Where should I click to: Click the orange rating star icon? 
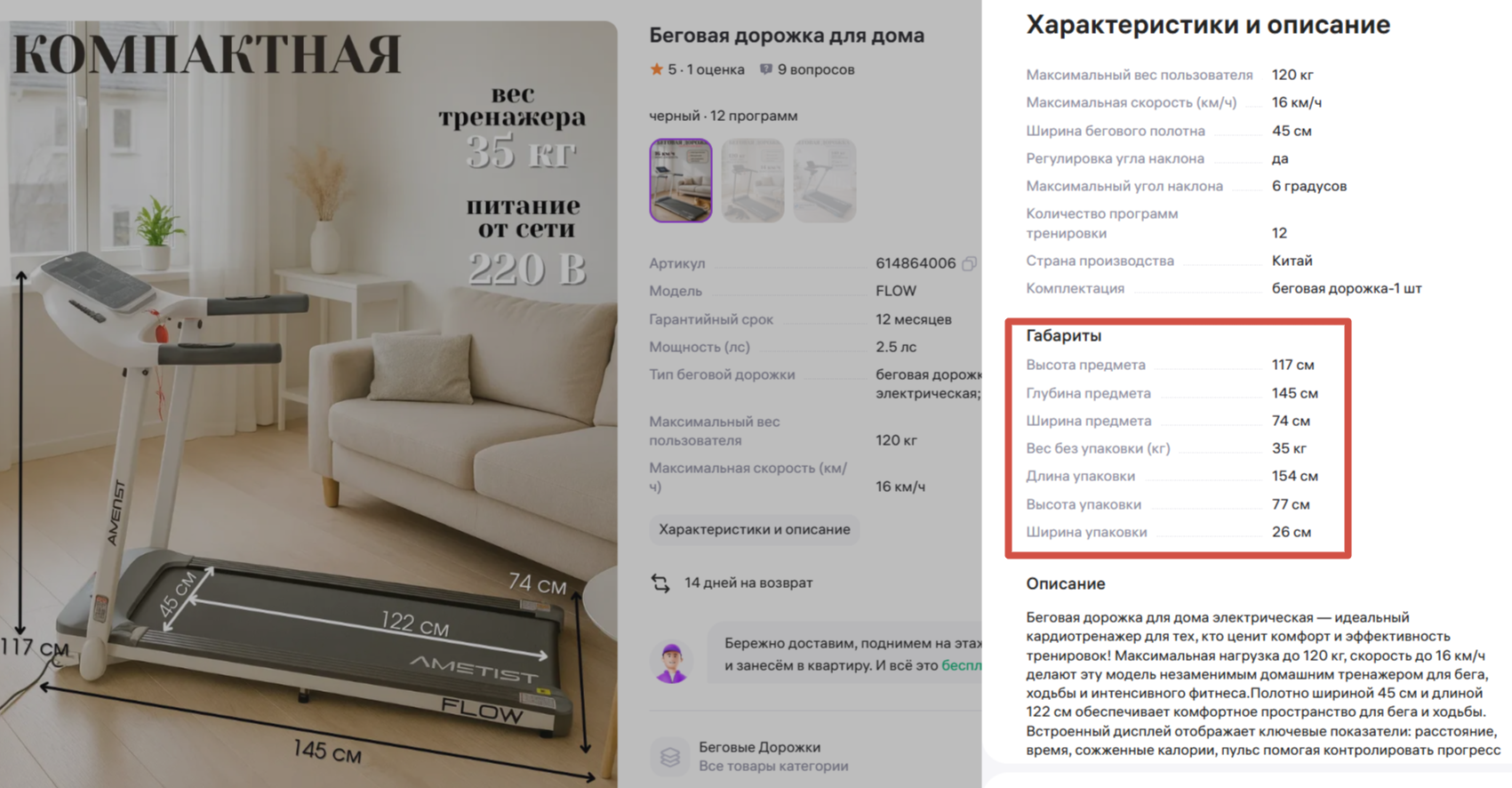pyautogui.click(x=657, y=69)
